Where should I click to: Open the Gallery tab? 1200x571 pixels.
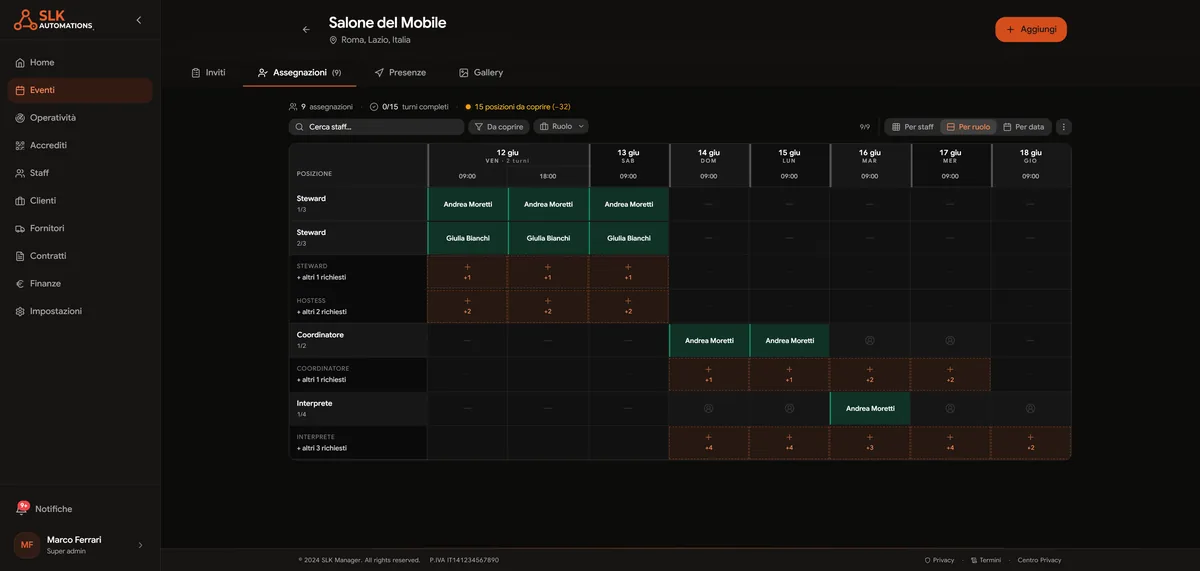click(481, 73)
